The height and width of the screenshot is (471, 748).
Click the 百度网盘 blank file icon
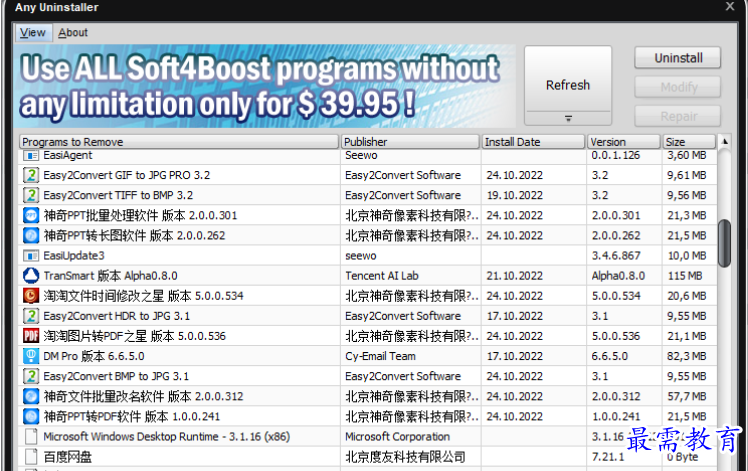(31, 457)
